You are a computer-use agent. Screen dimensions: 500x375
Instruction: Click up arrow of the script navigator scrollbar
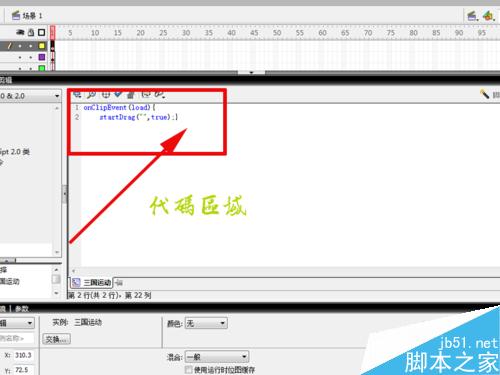(56, 269)
